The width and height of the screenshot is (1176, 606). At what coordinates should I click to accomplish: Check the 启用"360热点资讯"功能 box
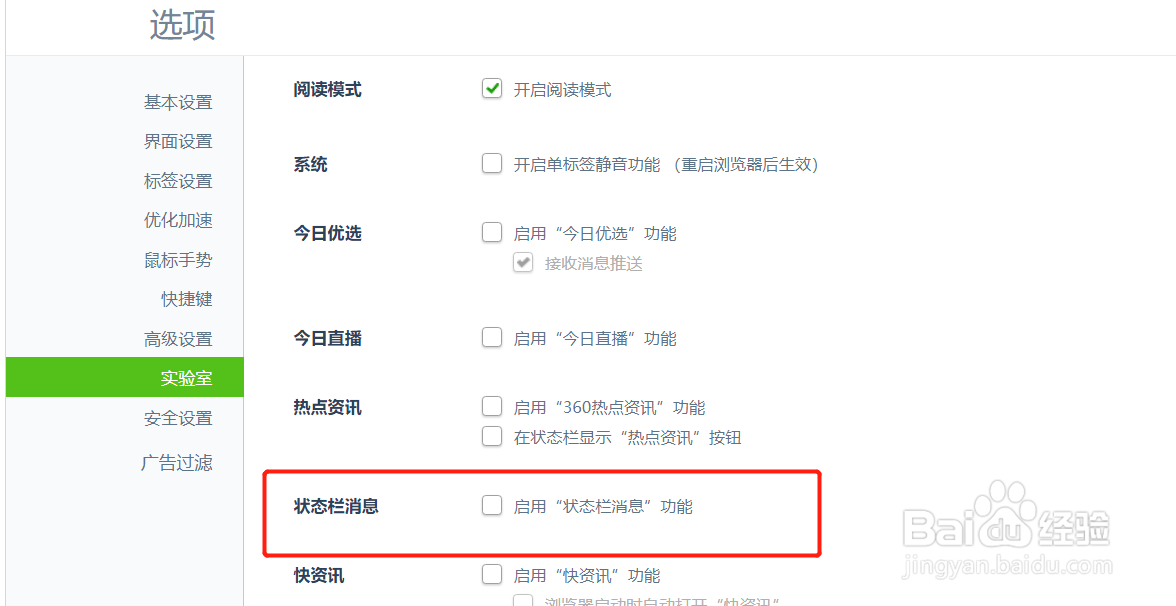click(x=492, y=407)
